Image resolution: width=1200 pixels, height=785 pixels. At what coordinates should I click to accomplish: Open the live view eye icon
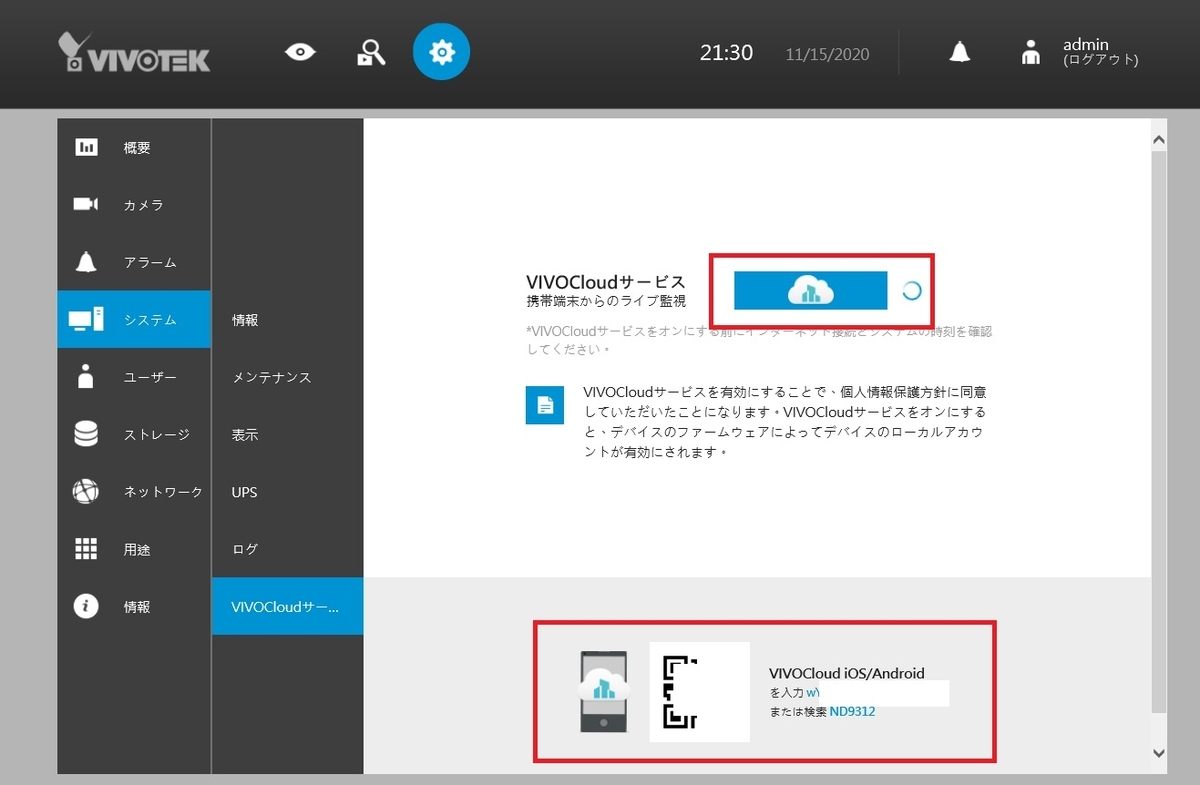coord(299,53)
